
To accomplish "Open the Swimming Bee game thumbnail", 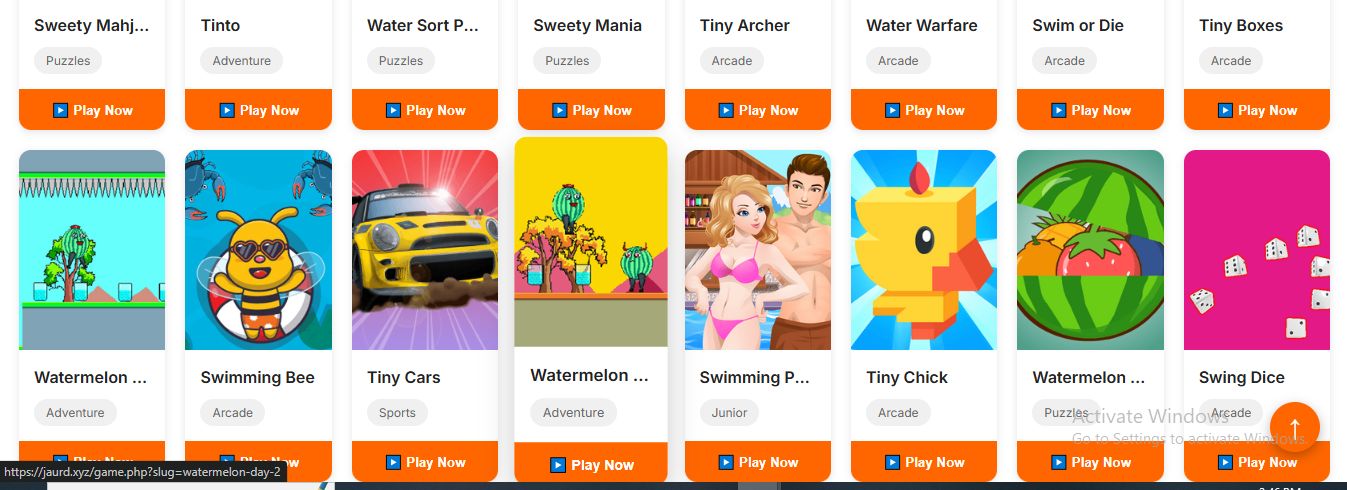I will 258,250.
